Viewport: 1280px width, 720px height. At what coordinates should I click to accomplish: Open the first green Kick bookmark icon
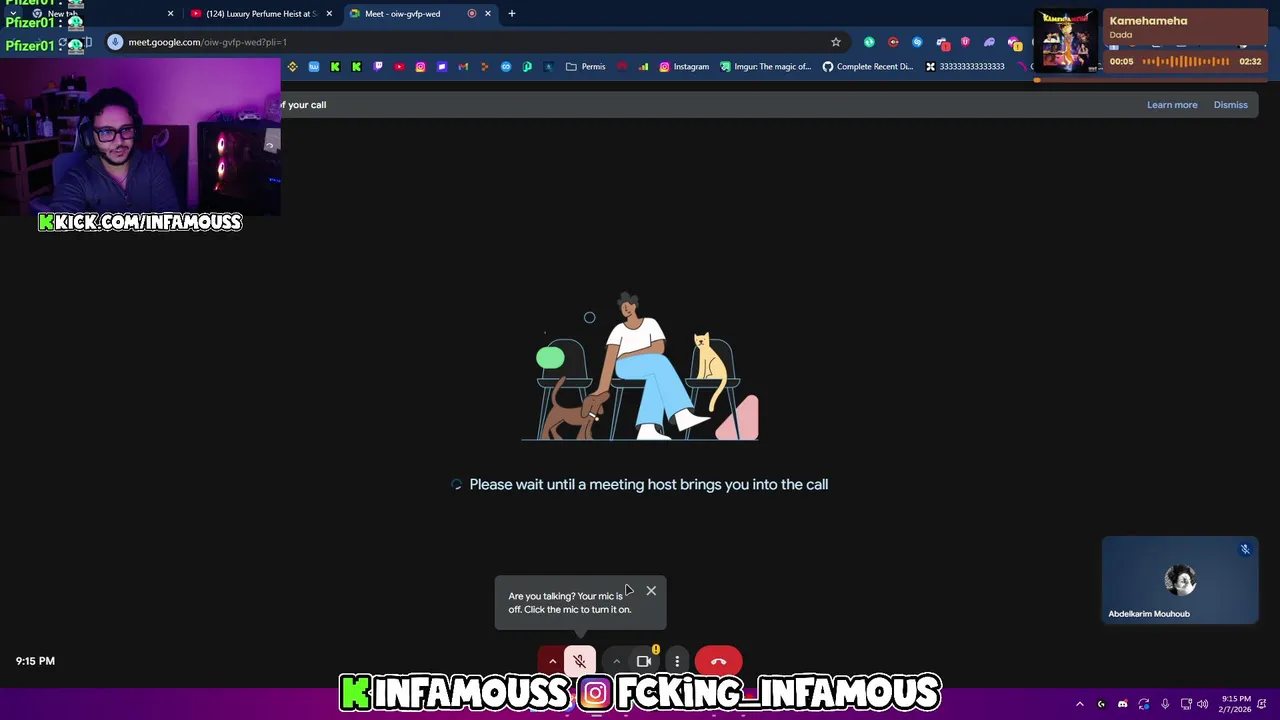coord(335,67)
